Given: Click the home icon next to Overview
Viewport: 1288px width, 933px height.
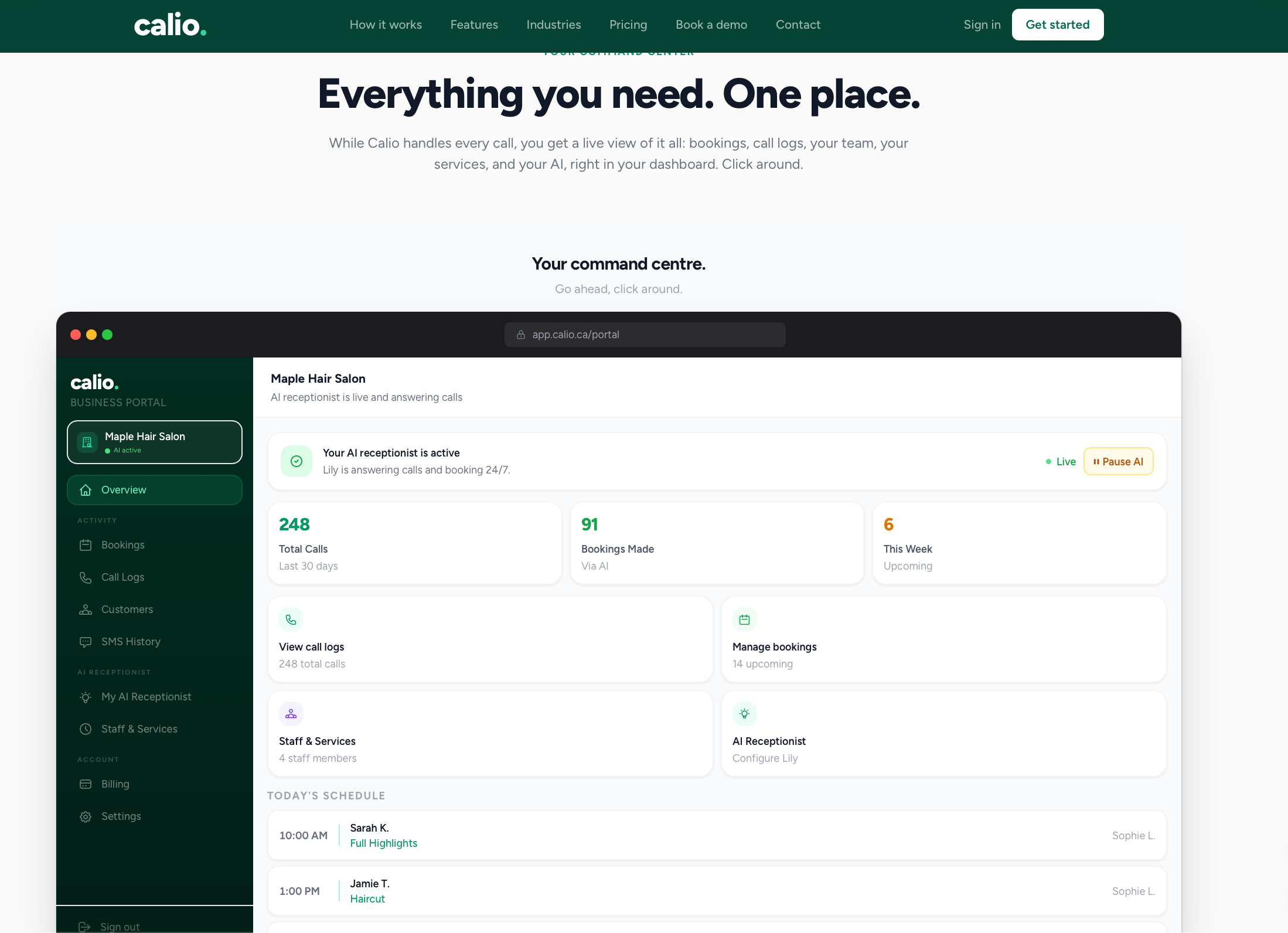Looking at the screenshot, I should tap(86, 490).
